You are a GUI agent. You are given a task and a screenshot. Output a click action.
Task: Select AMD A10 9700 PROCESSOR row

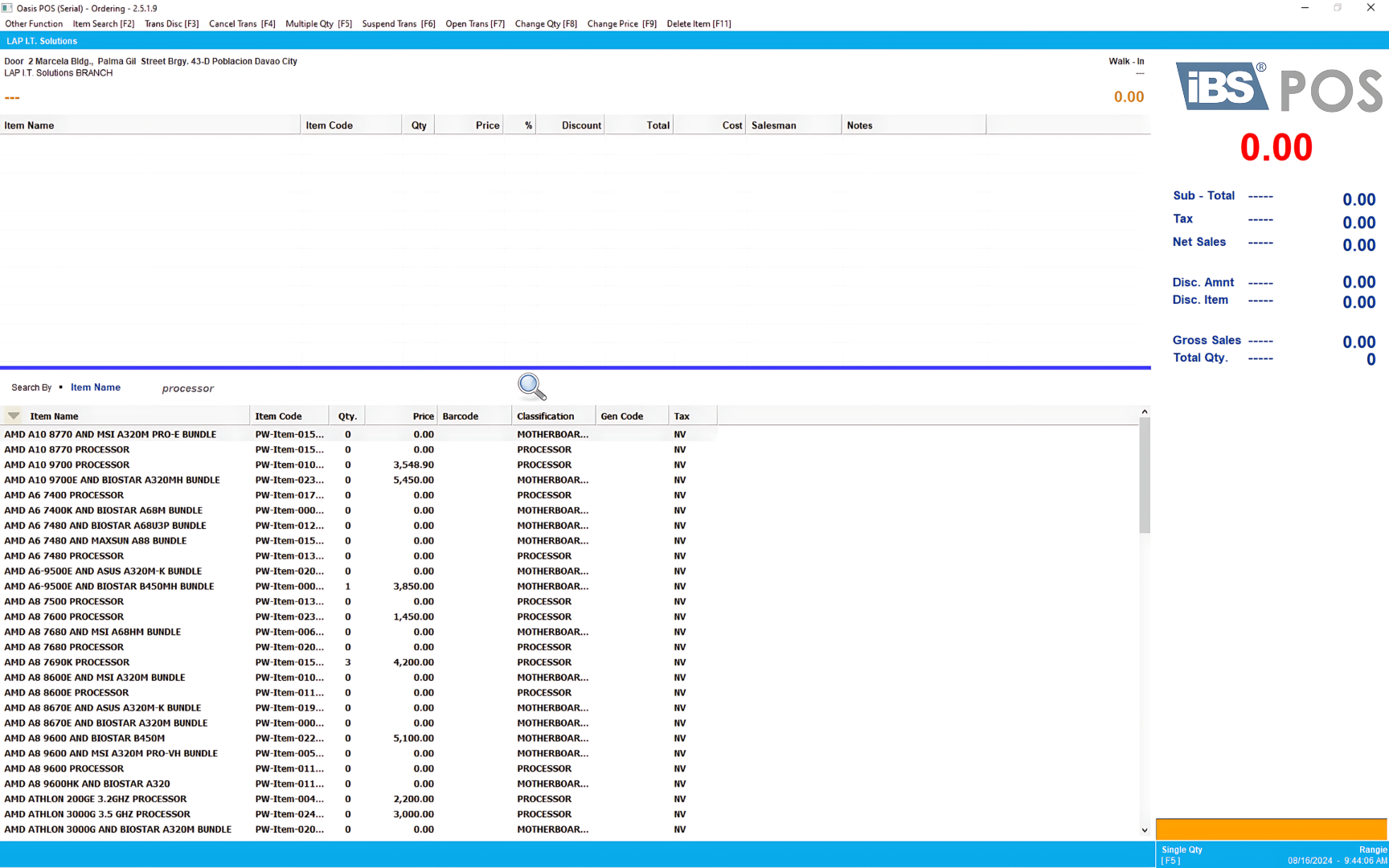click(67, 465)
